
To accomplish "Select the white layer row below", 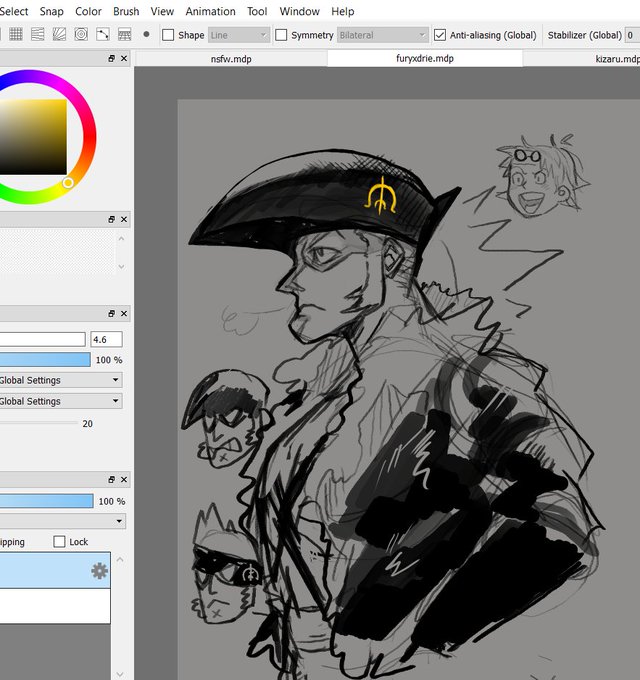I will click(x=55, y=606).
